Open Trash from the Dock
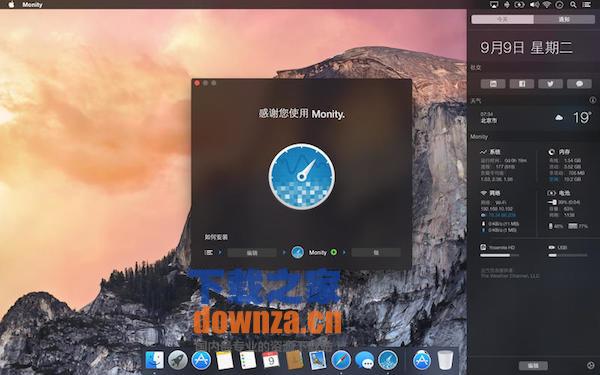 pos(445,360)
